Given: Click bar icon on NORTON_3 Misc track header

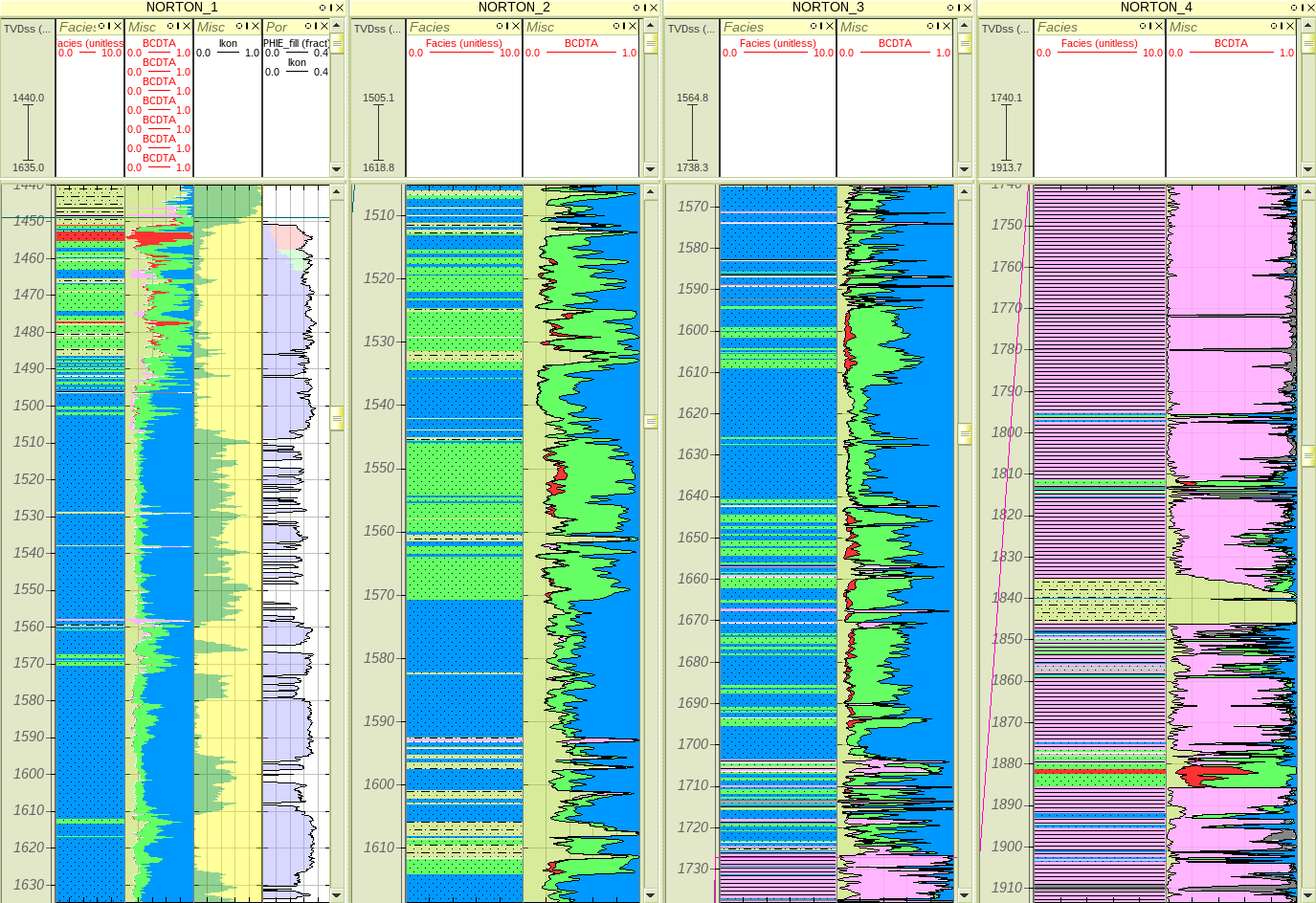Looking at the screenshot, I should [x=938, y=26].
